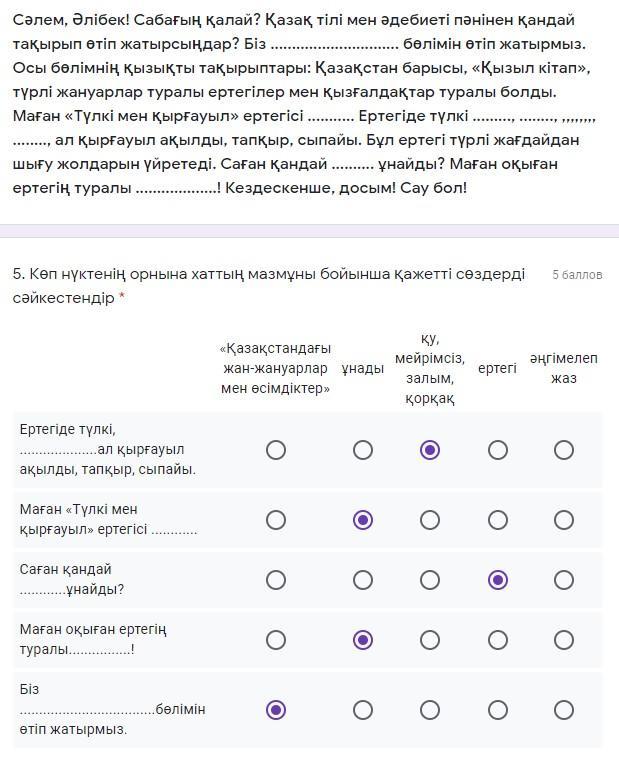Mark 'Қазақстандағы жан-жануарлар' in 'Түлкі мен қырғауыл ертегісі' row
The height and width of the screenshot is (775, 619).
[276, 520]
